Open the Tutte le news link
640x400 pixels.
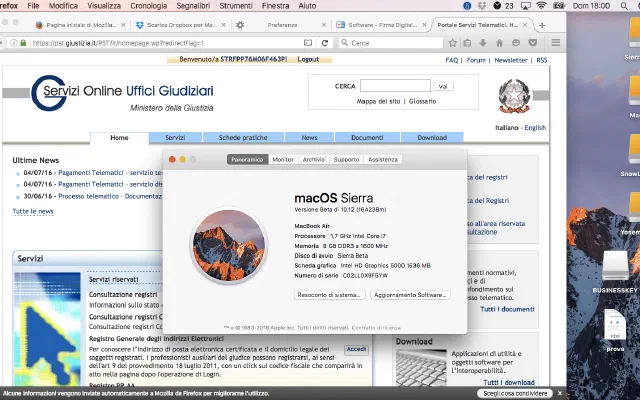33,211
